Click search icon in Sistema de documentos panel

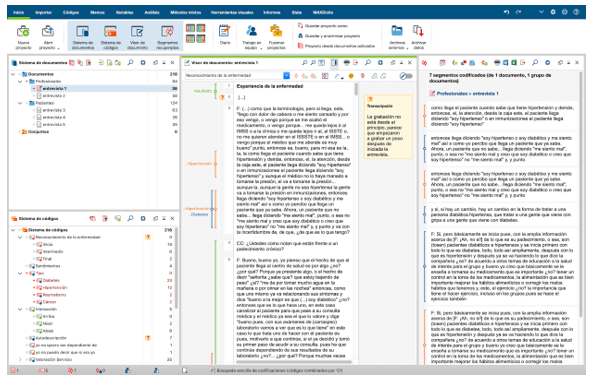(130, 63)
